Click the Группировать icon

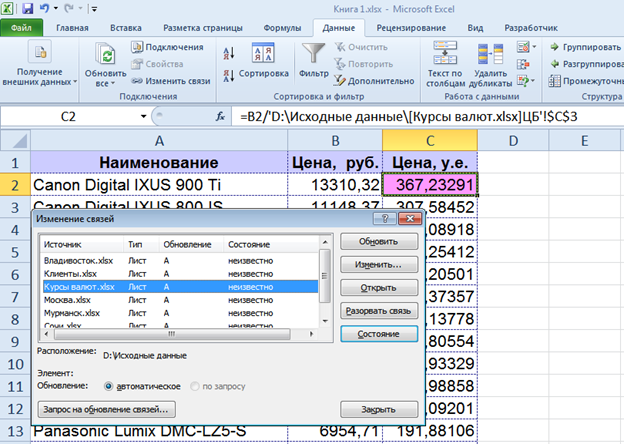[555, 47]
